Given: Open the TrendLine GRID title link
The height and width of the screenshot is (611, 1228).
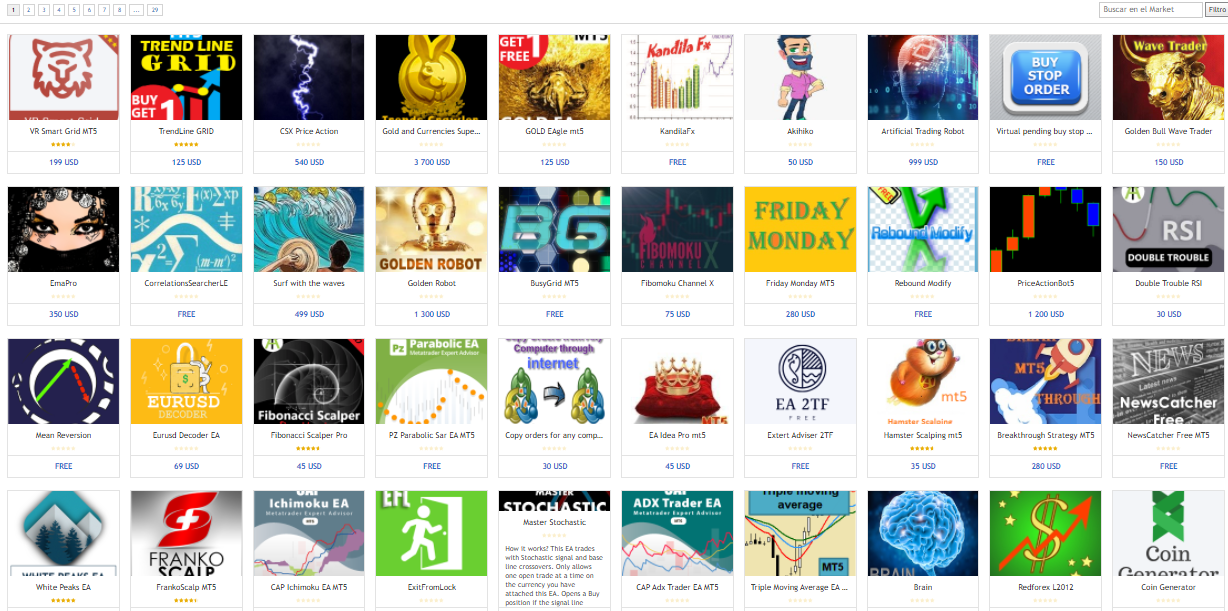Looking at the screenshot, I should (x=186, y=131).
